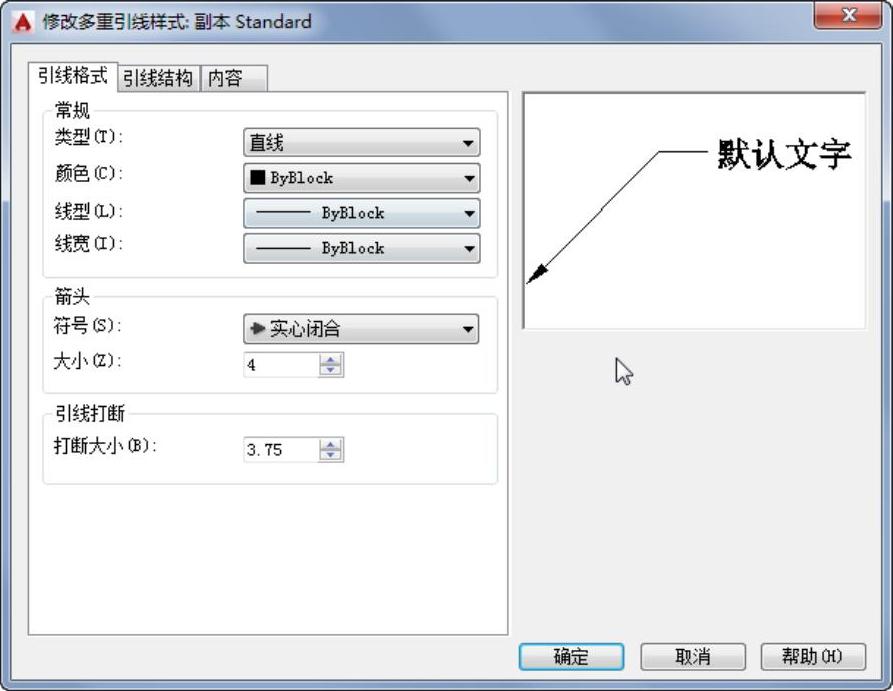Screen dimensions: 893x691
Task: Switch to the 引线结构 tab
Action: pyautogui.click(x=158, y=78)
